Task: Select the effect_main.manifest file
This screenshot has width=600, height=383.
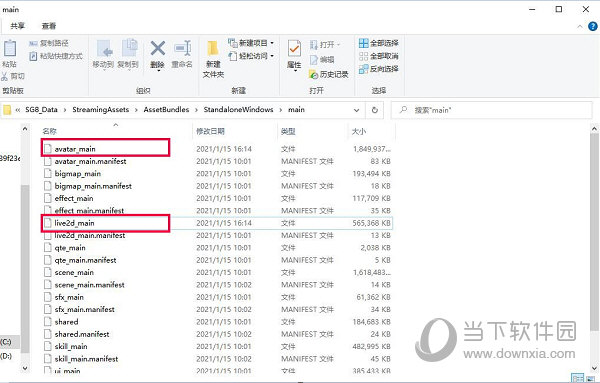Action: 89,211
